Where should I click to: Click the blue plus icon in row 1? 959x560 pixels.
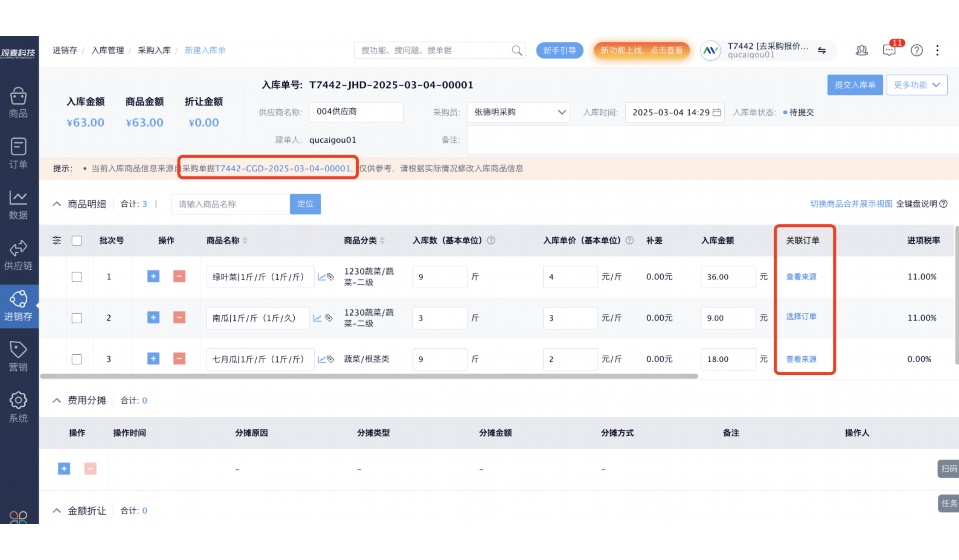153,276
